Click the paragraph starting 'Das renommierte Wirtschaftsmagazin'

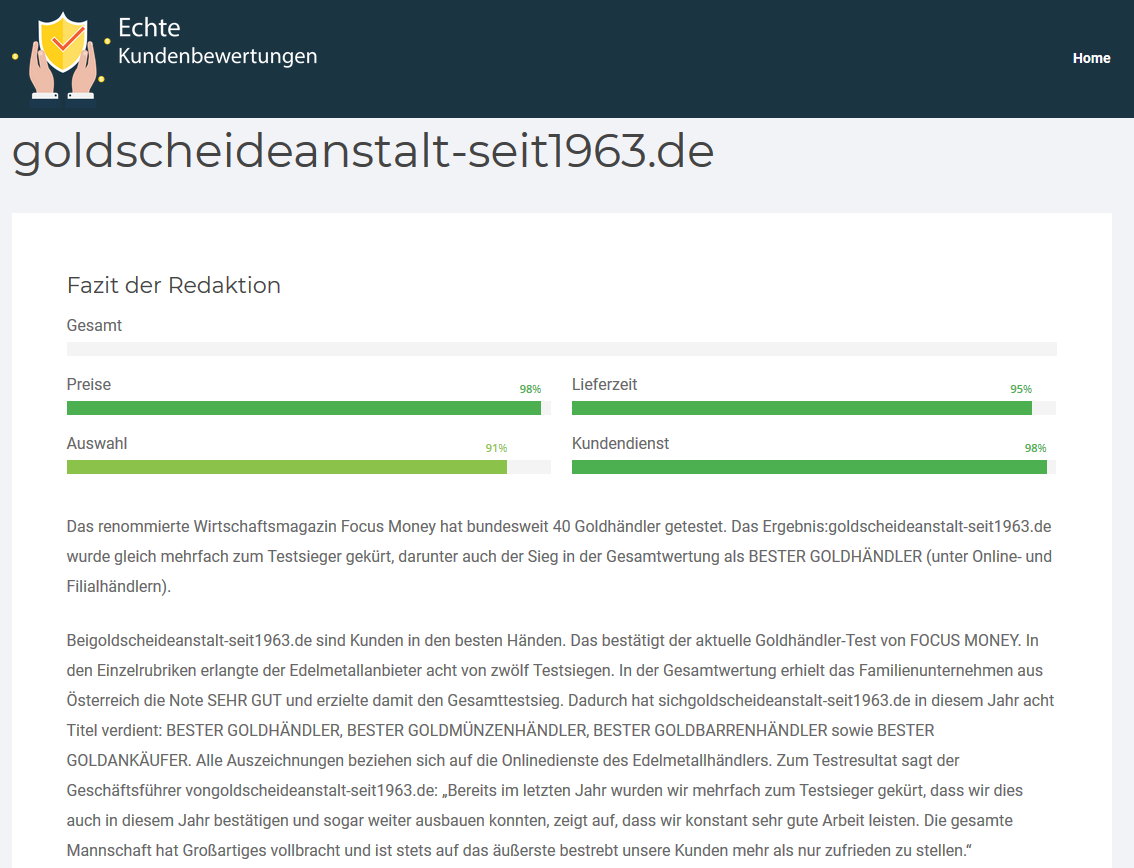tap(559, 556)
